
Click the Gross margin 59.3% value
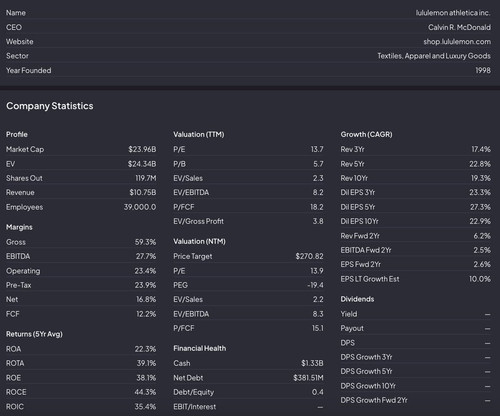coord(145,242)
